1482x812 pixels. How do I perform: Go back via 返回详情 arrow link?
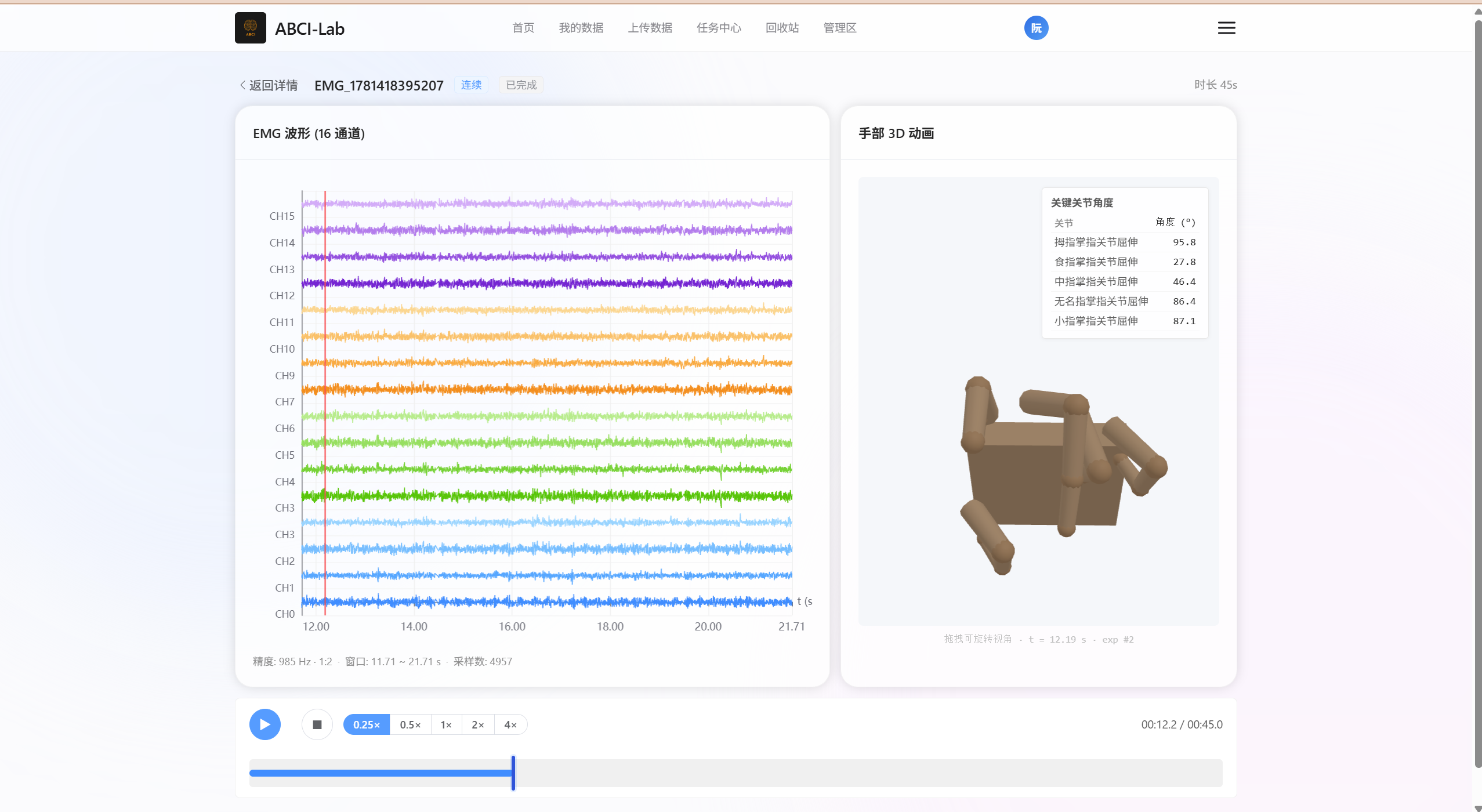[269, 85]
